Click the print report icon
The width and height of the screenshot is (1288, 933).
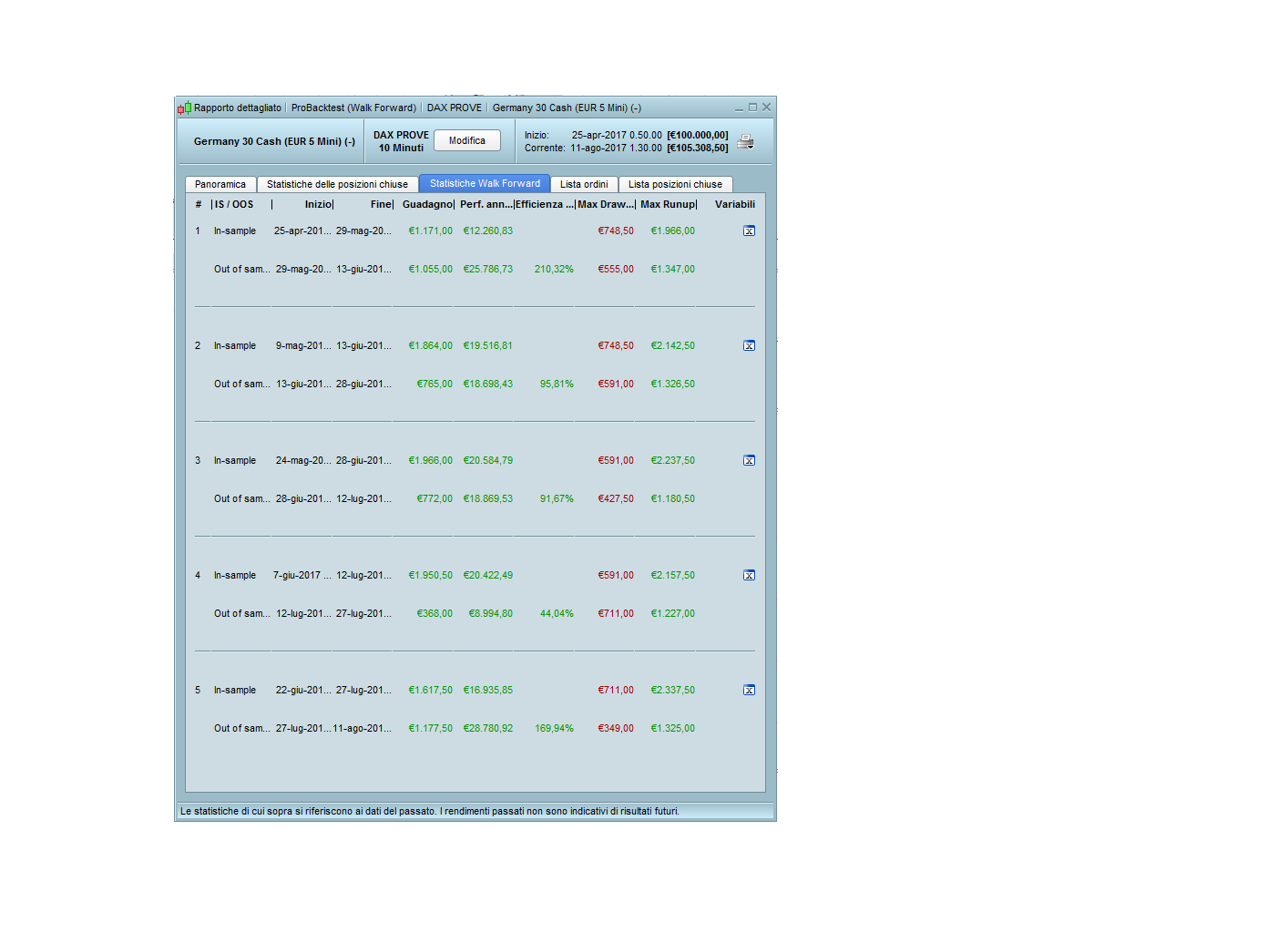[745, 141]
